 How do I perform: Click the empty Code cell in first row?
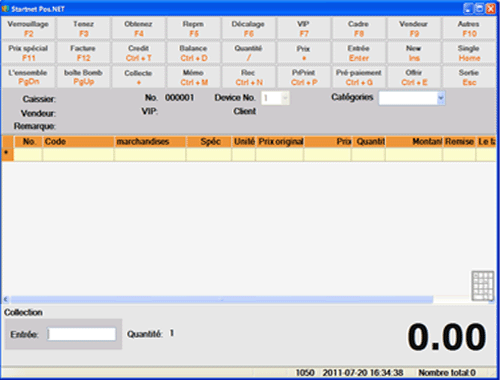click(78, 155)
